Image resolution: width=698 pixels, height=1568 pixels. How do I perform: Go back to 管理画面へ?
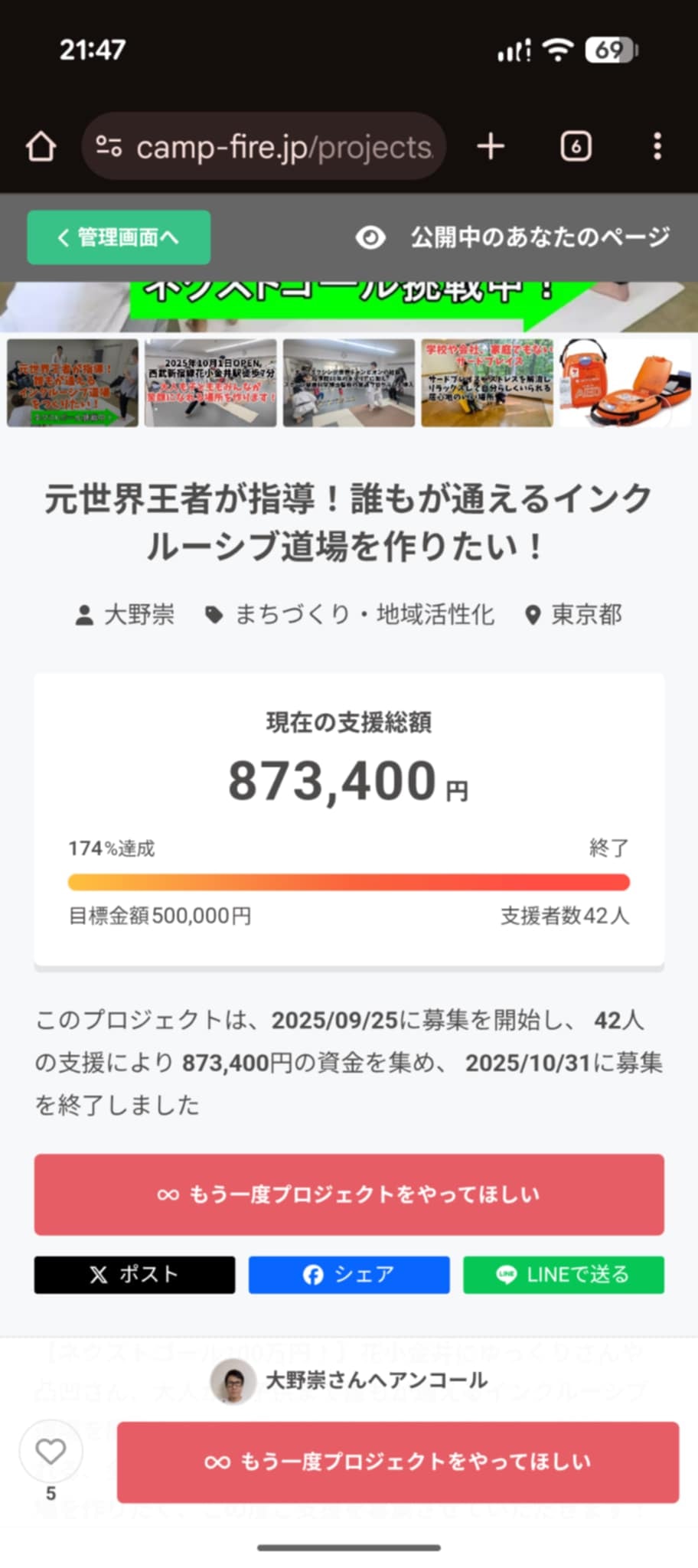point(119,237)
